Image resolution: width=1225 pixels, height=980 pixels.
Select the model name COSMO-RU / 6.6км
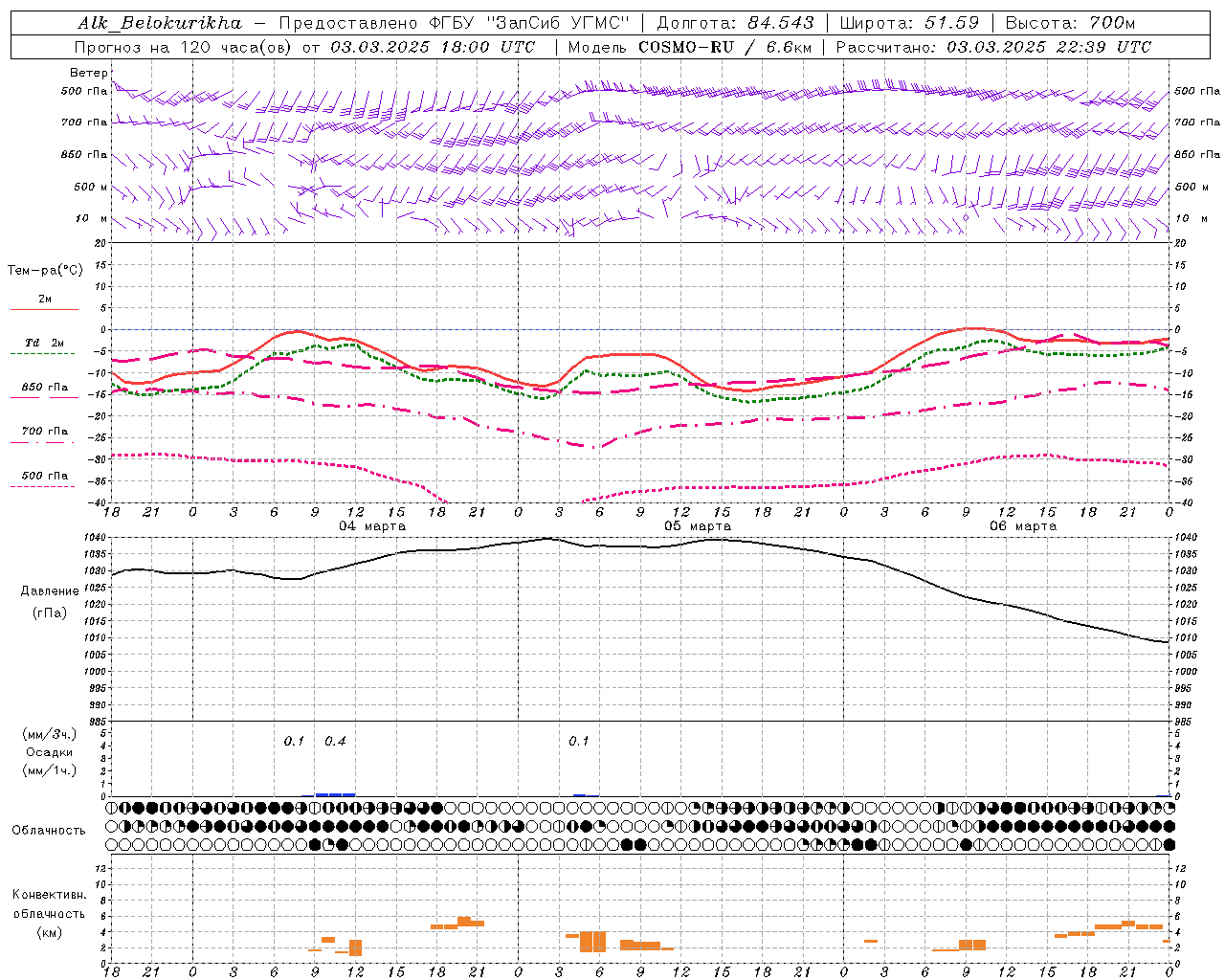click(725, 47)
